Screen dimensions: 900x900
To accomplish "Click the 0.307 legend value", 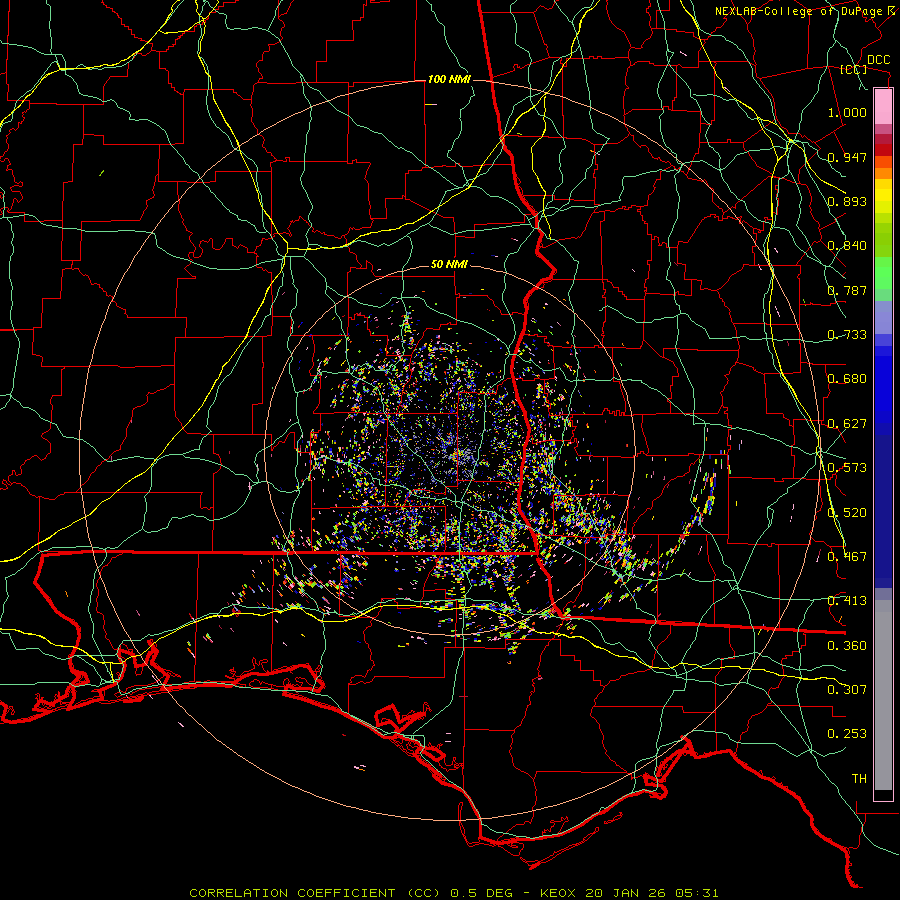I will tap(847, 690).
